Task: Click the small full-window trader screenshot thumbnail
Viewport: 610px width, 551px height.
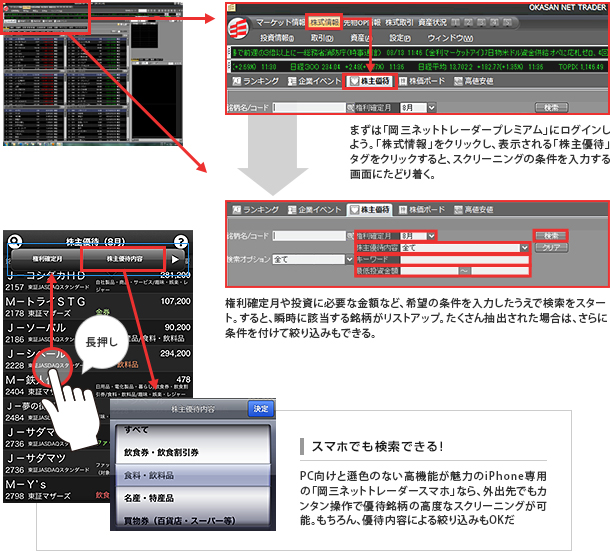Action: click(x=93, y=73)
